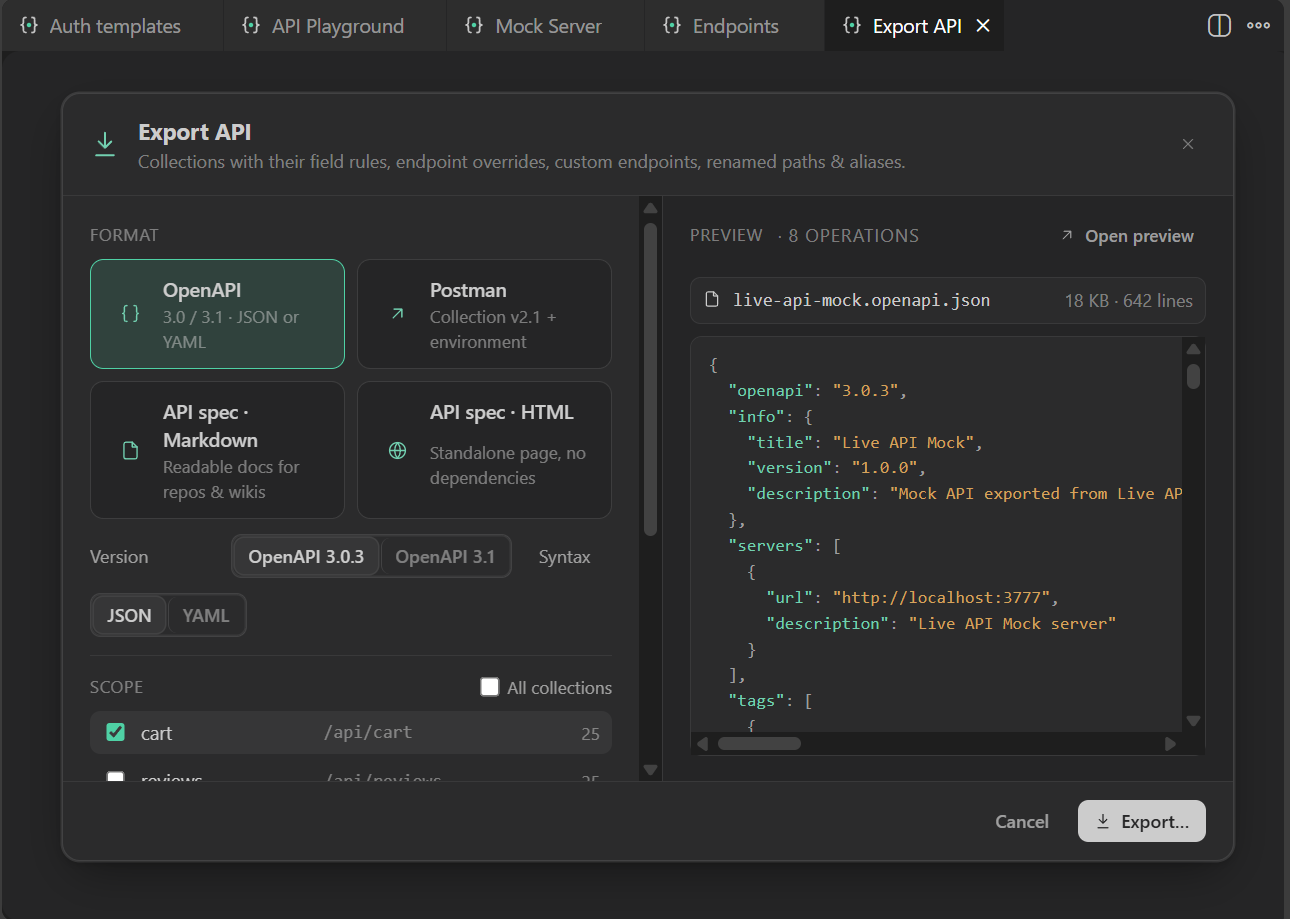Click the live-api-mock.openapi.json file name
The width and height of the screenshot is (1290, 919).
862,299
